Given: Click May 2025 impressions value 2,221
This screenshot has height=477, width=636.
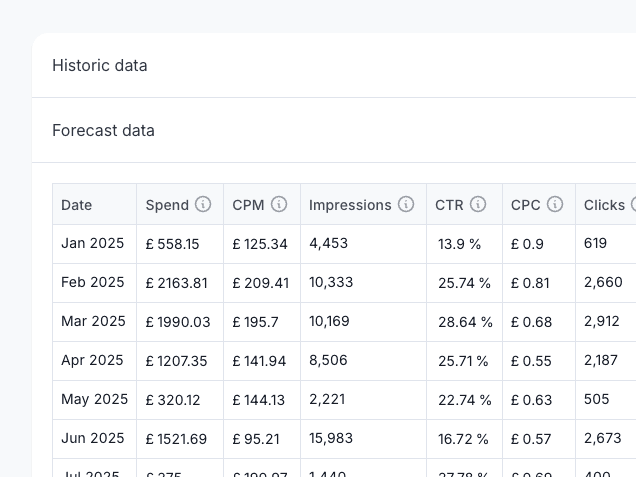Looking at the screenshot, I should [328, 399].
